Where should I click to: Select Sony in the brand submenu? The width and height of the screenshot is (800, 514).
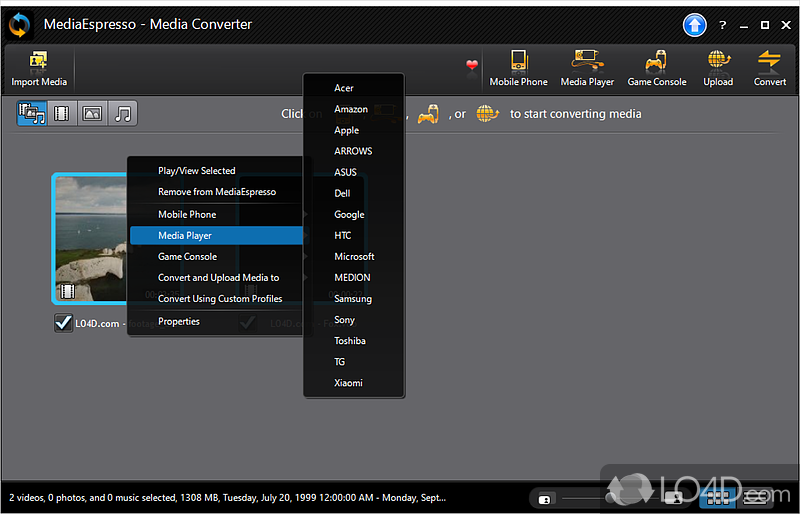[x=354, y=320]
